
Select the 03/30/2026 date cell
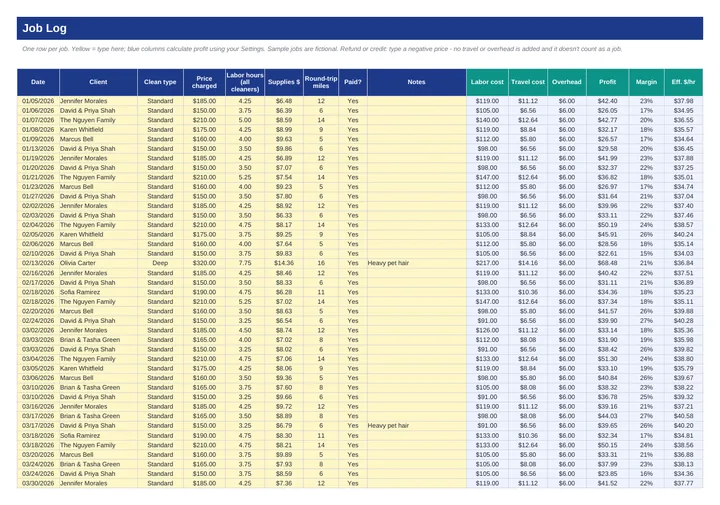pyautogui.click(x=38, y=483)
